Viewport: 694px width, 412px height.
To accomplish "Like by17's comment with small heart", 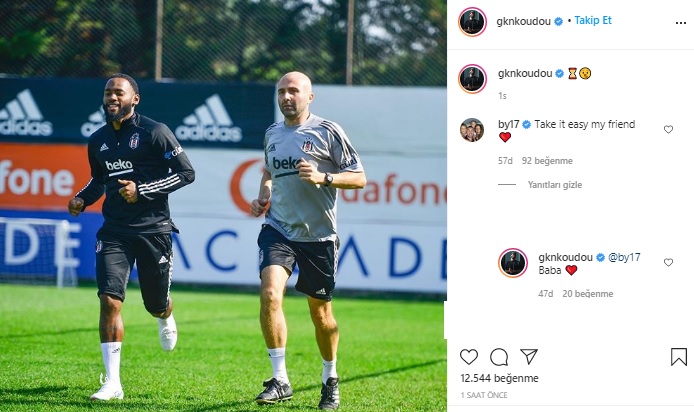I will coord(668,129).
